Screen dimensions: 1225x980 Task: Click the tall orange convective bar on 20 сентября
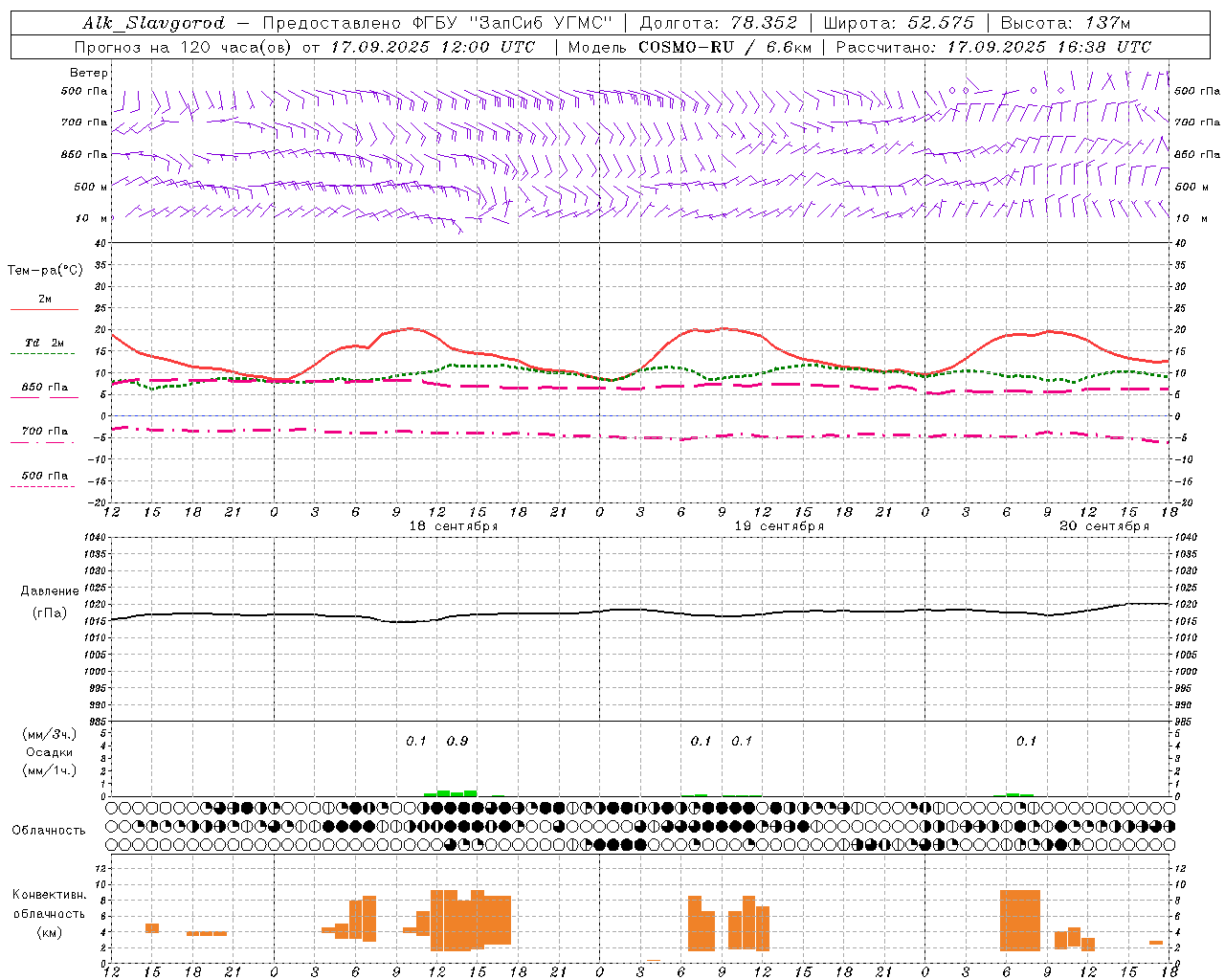tap(1020, 921)
